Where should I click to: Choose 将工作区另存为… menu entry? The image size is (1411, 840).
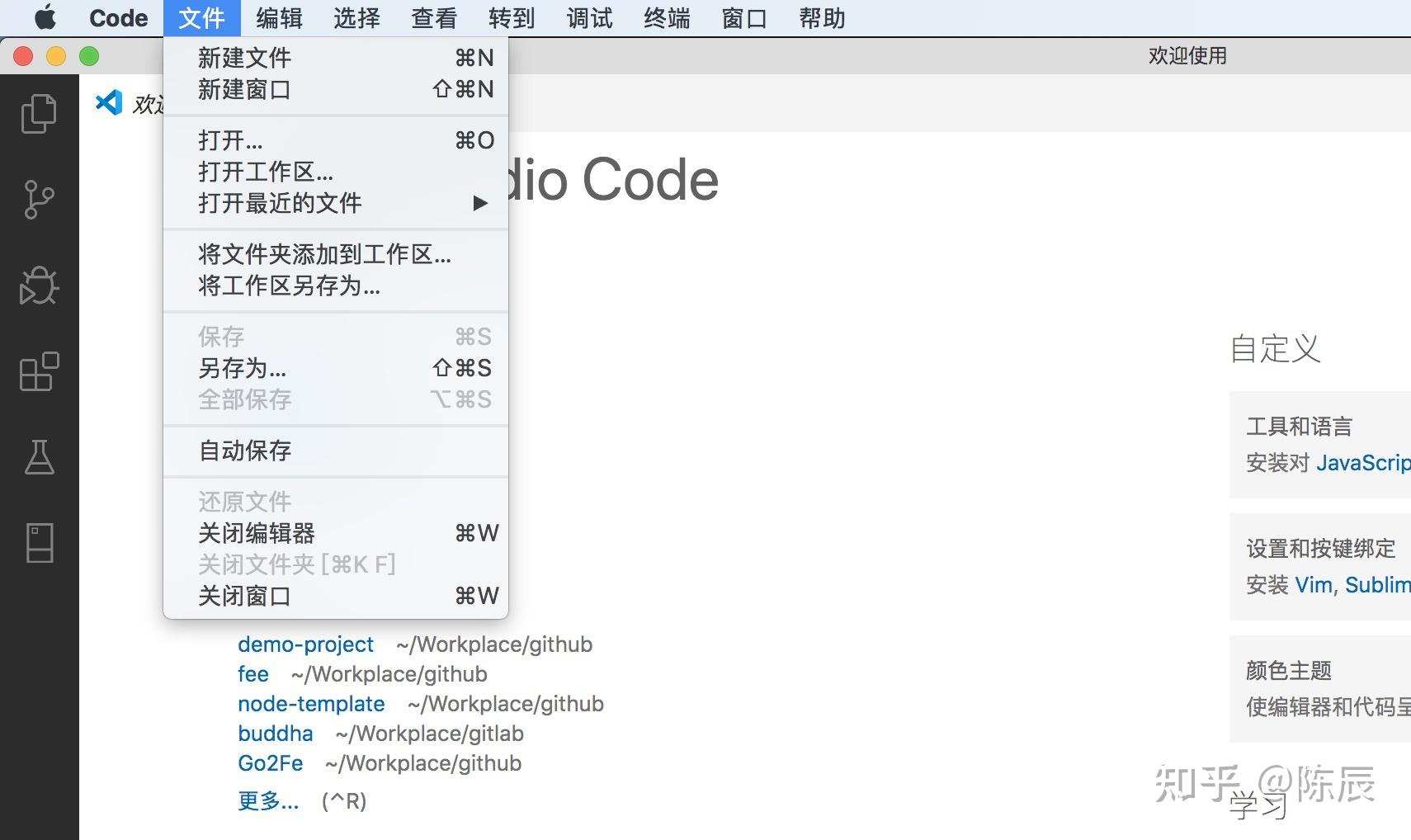point(336,286)
